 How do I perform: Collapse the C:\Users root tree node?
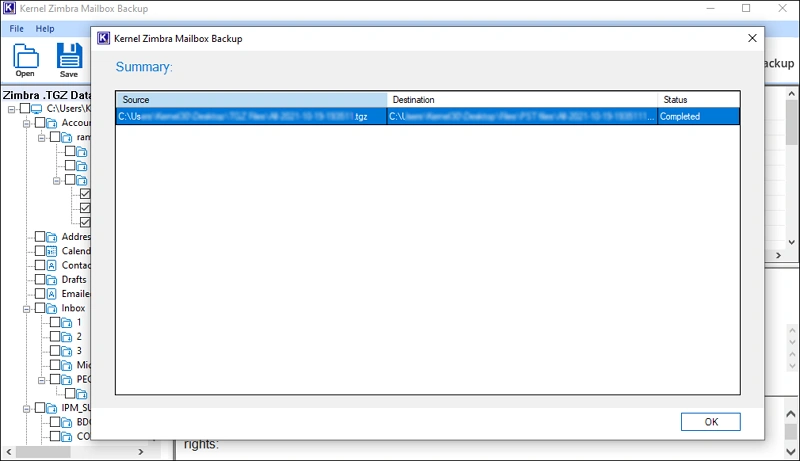(11, 109)
